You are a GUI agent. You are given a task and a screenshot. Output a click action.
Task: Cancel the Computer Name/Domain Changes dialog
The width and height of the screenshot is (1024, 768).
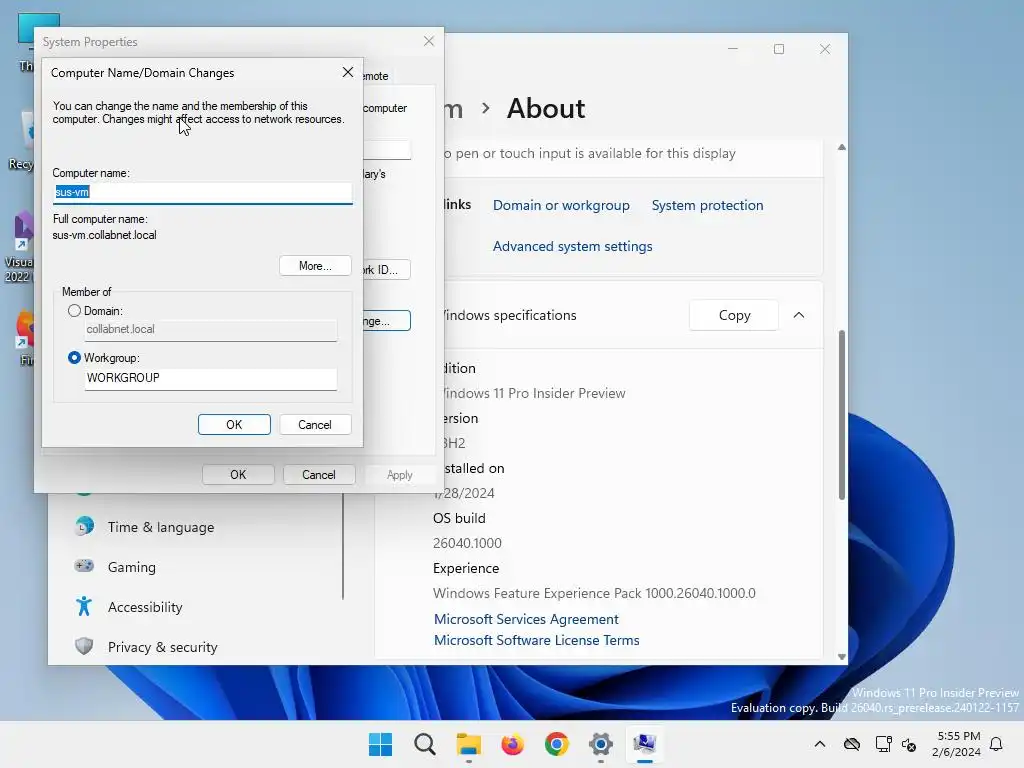[x=315, y=424]
